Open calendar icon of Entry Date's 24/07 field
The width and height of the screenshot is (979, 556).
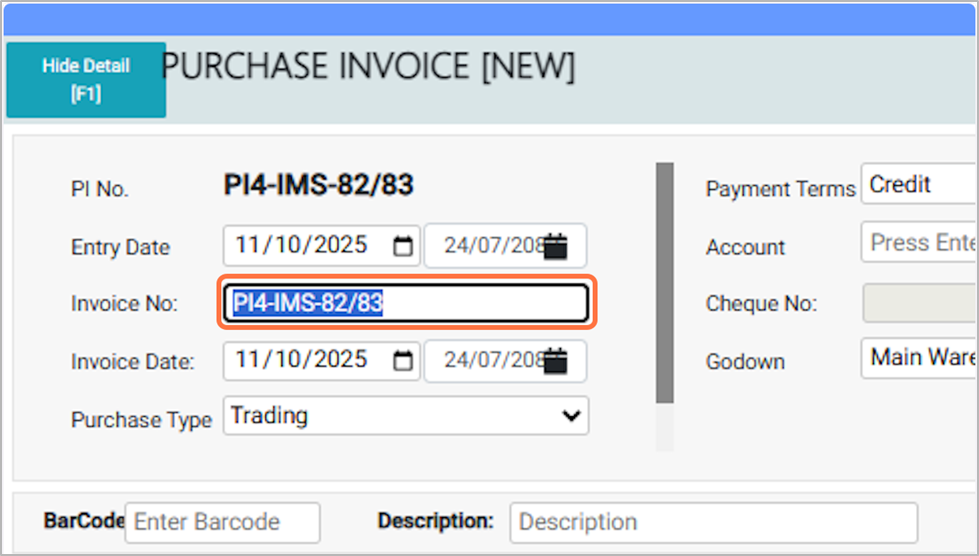556,246
